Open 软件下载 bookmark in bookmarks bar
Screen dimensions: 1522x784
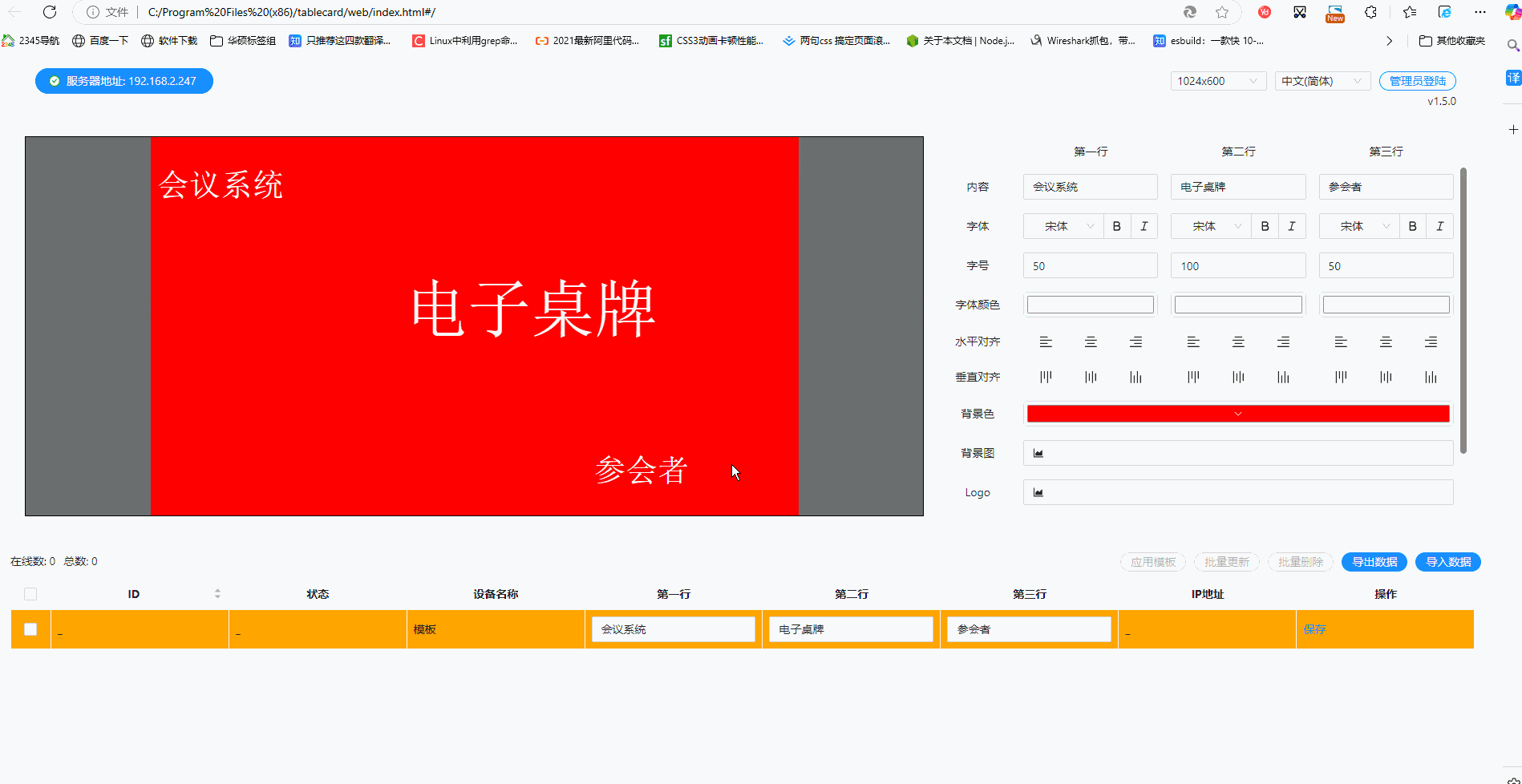(169, 41)
